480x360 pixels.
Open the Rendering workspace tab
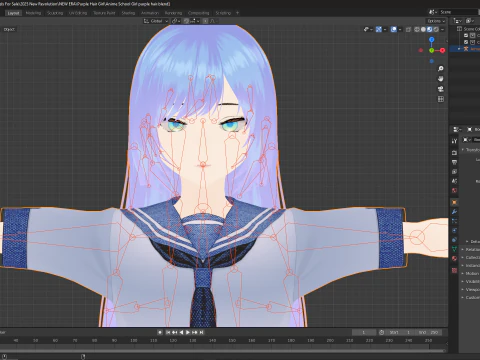[x=173, y=13]
